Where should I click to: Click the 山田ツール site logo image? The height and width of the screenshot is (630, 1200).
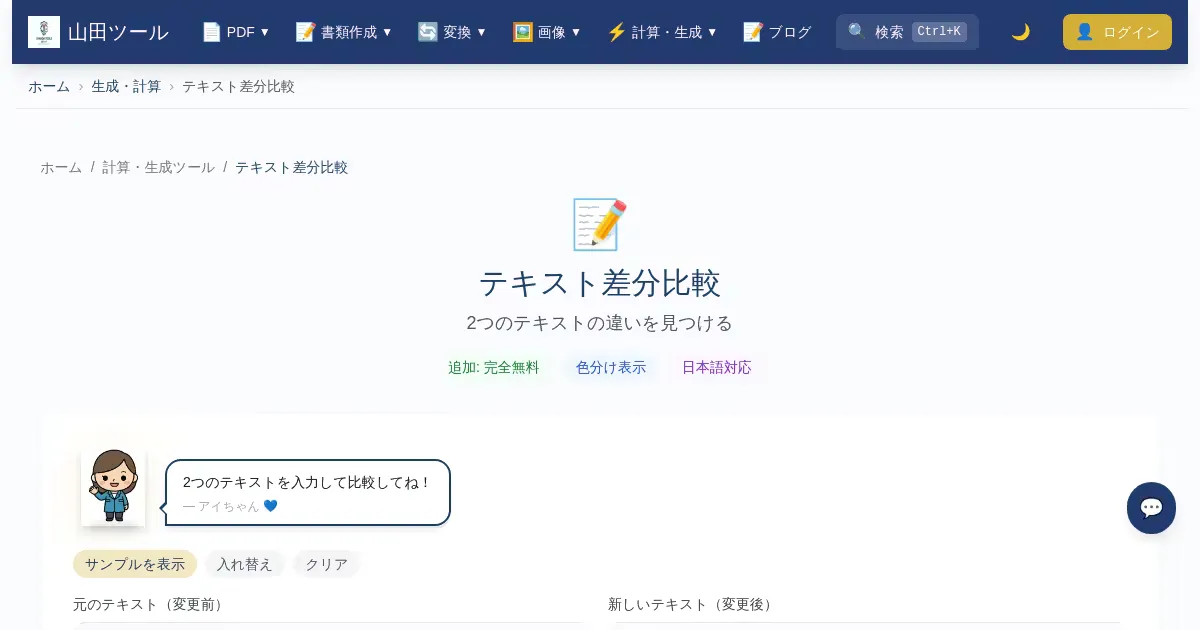[x=44, y=32]
